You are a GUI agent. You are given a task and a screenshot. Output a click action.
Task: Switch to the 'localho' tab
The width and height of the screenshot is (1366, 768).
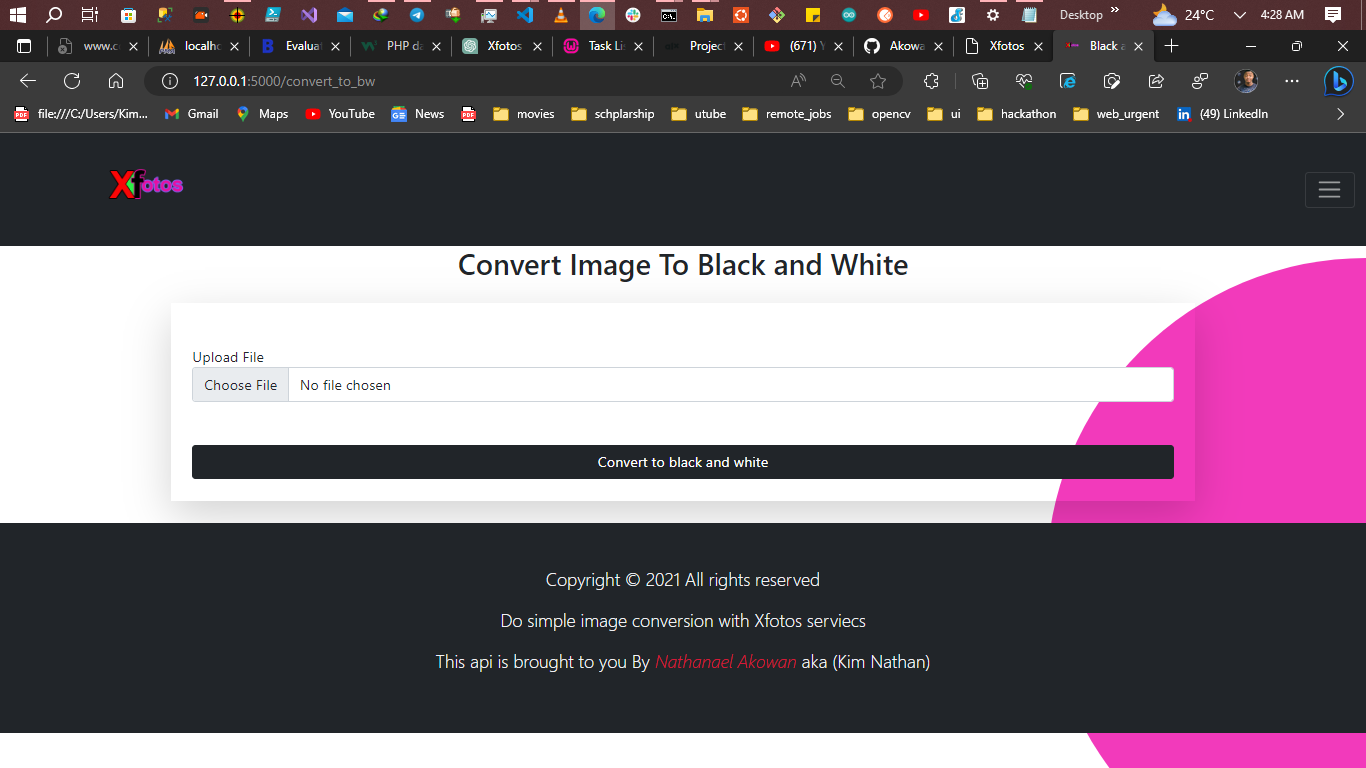pos(198,46)
